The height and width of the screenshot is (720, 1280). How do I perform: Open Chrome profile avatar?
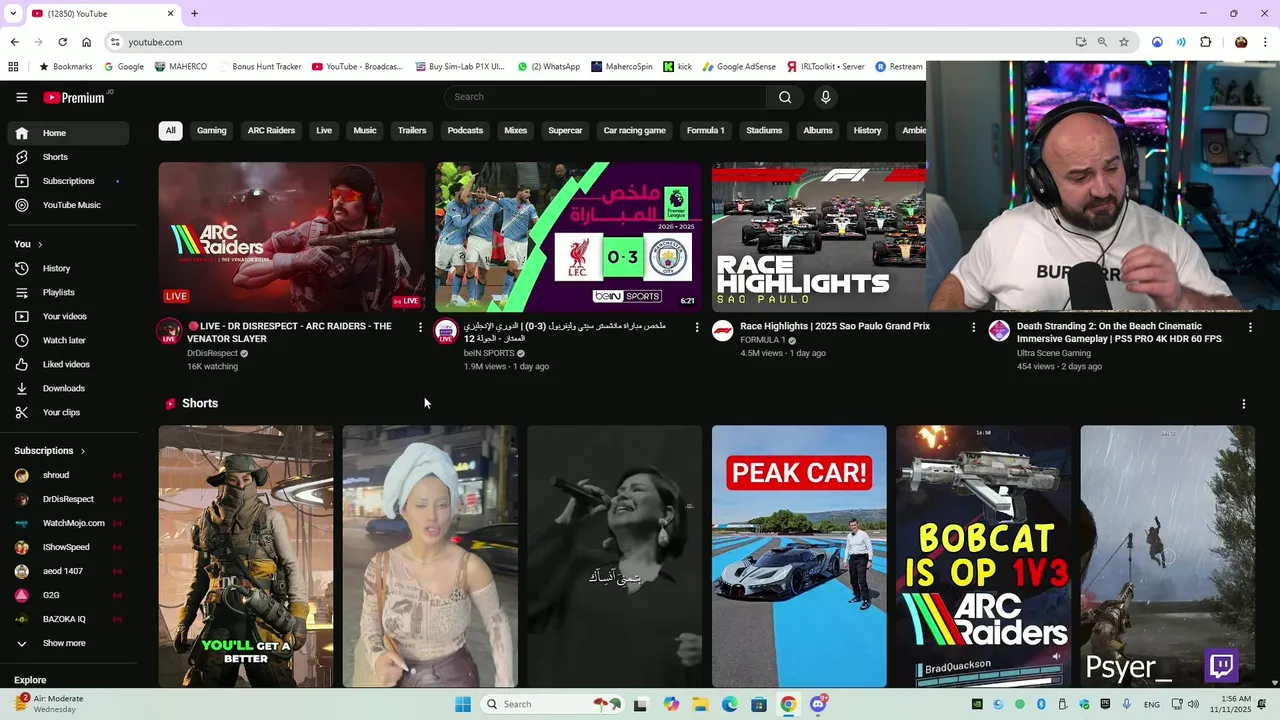pyautogui.click(x=1241, y=42)
